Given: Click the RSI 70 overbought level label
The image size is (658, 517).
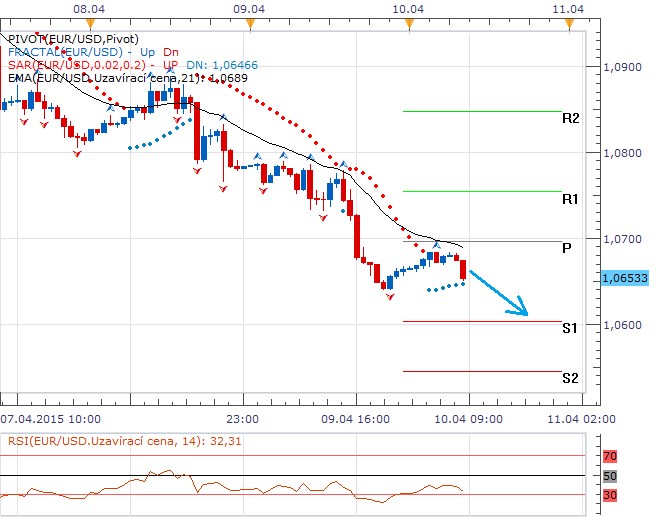Looking at the screenshot, I should click(610, 456).
